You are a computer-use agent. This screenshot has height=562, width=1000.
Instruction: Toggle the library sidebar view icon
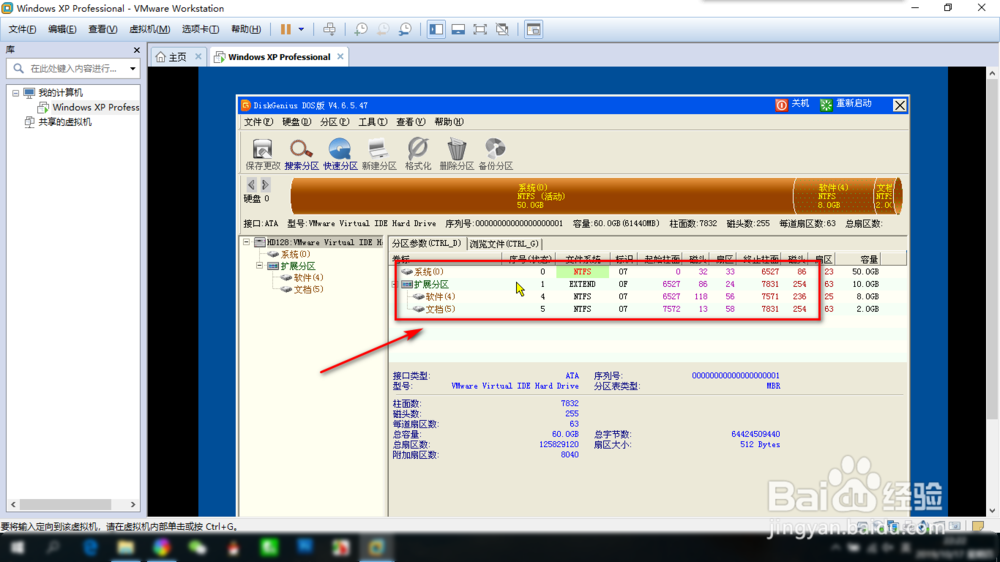pos(436,29)
